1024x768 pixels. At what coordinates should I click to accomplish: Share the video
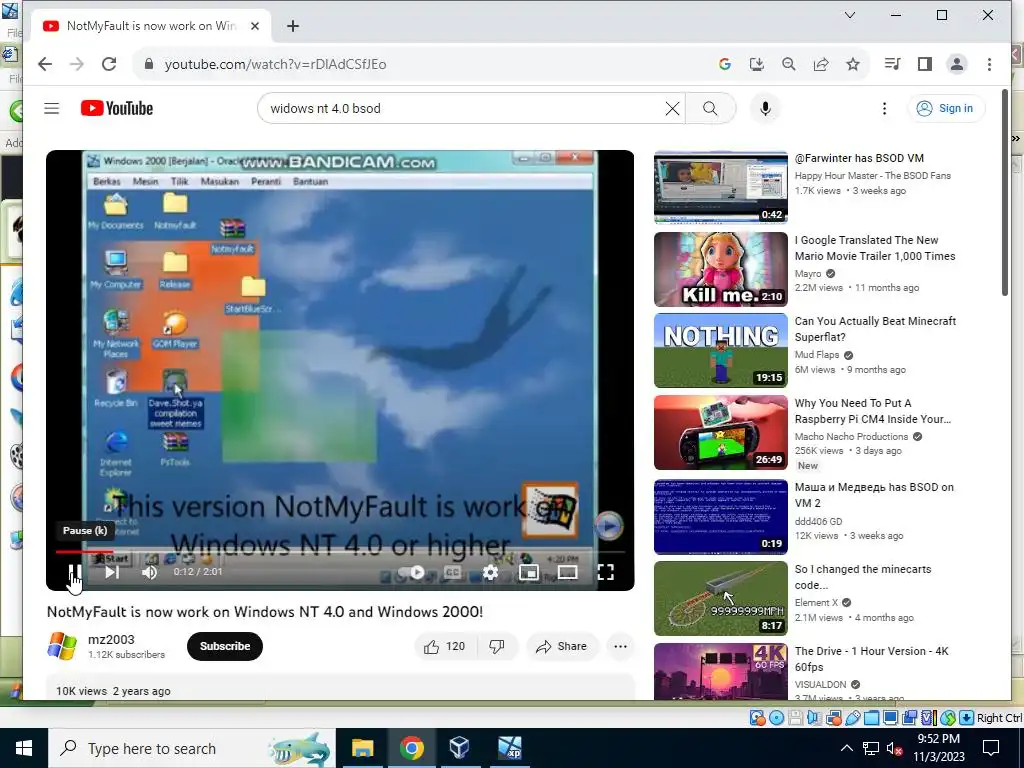point(562,647)
